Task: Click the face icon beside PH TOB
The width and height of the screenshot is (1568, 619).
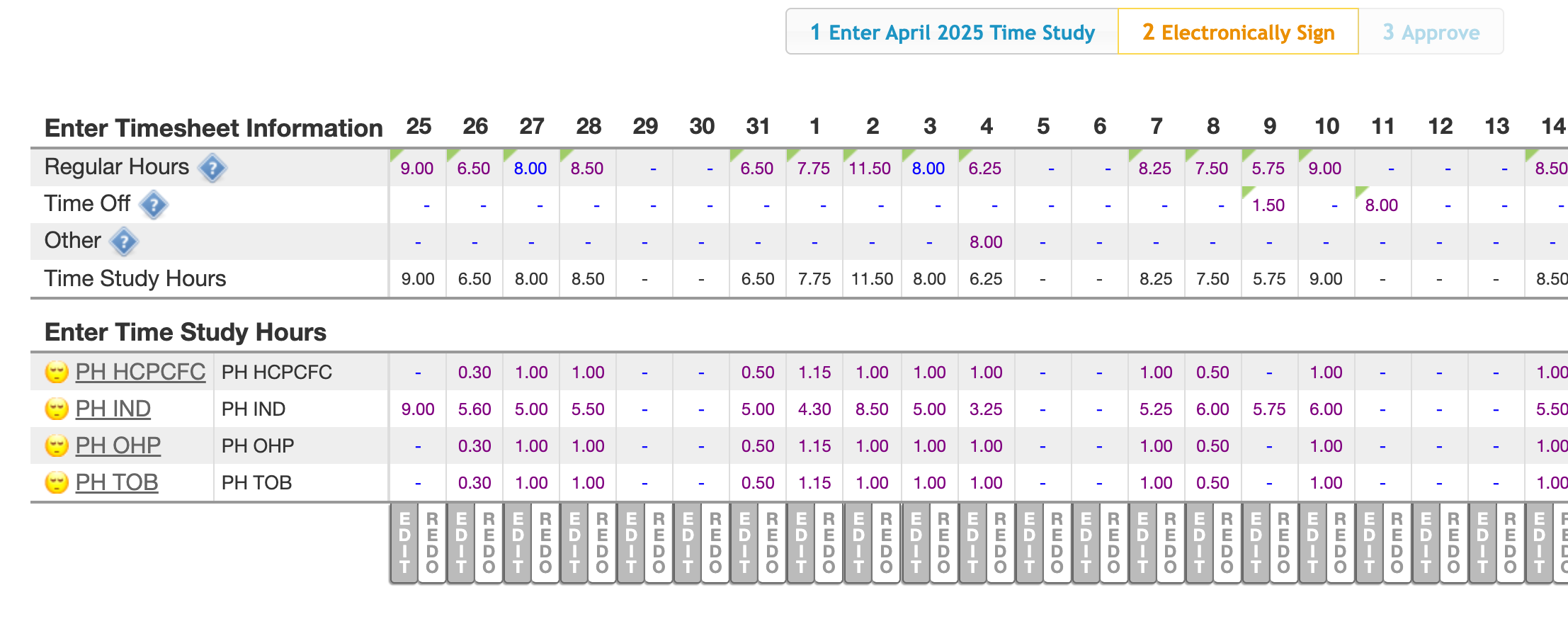Action: (57, 482)
